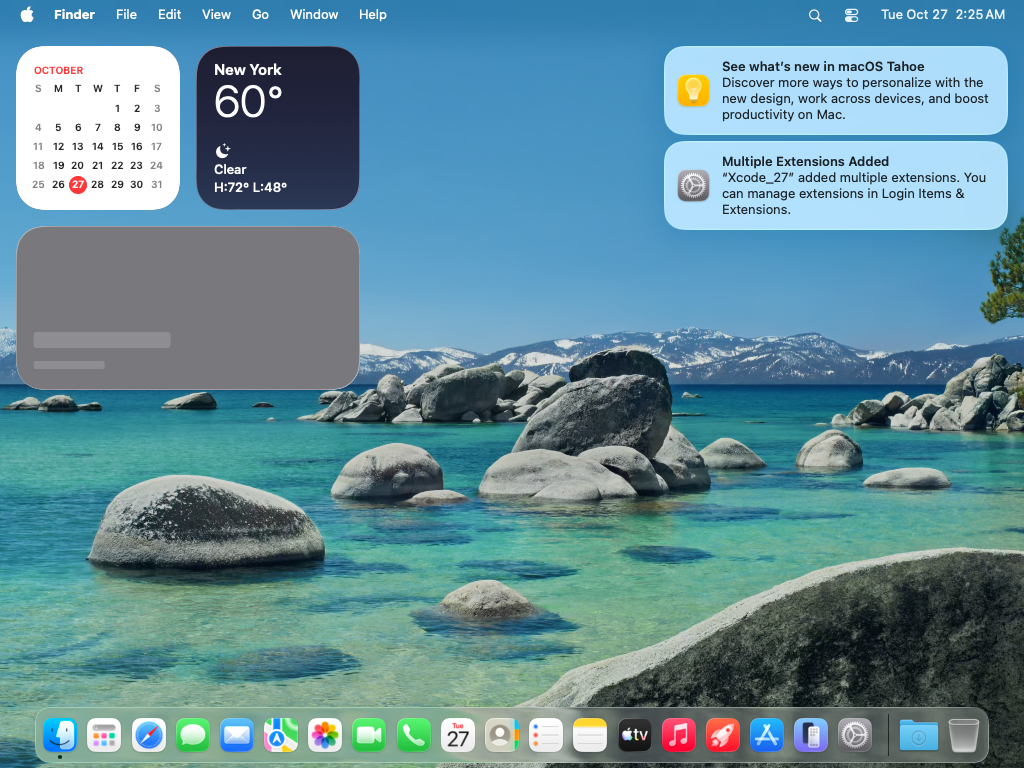The width and height of the screenshot is (1024, 768).
Task: Open the Music app icon
Action: pos(679,735)
